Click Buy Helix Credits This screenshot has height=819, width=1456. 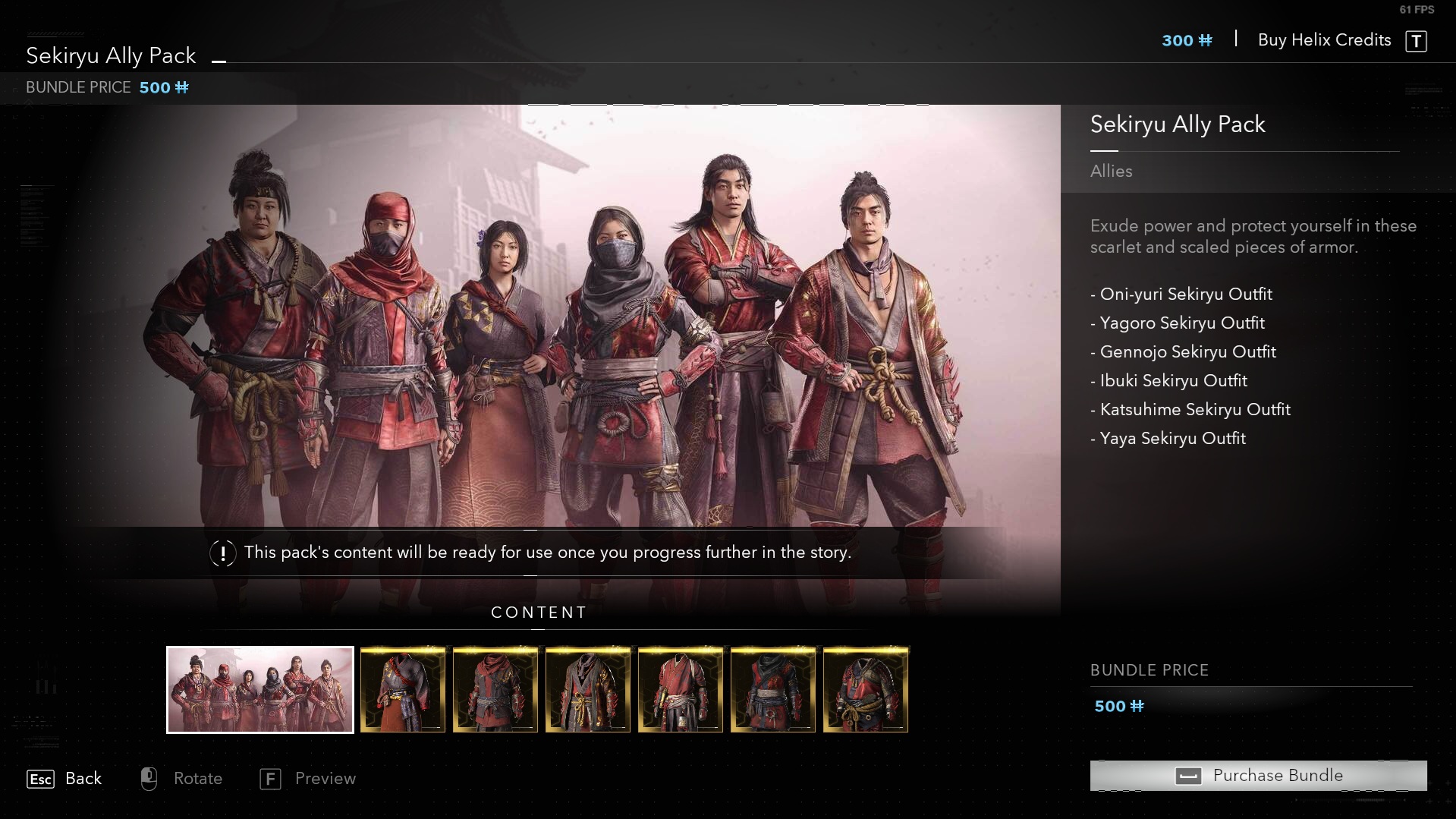click(x=1324, y=40)
